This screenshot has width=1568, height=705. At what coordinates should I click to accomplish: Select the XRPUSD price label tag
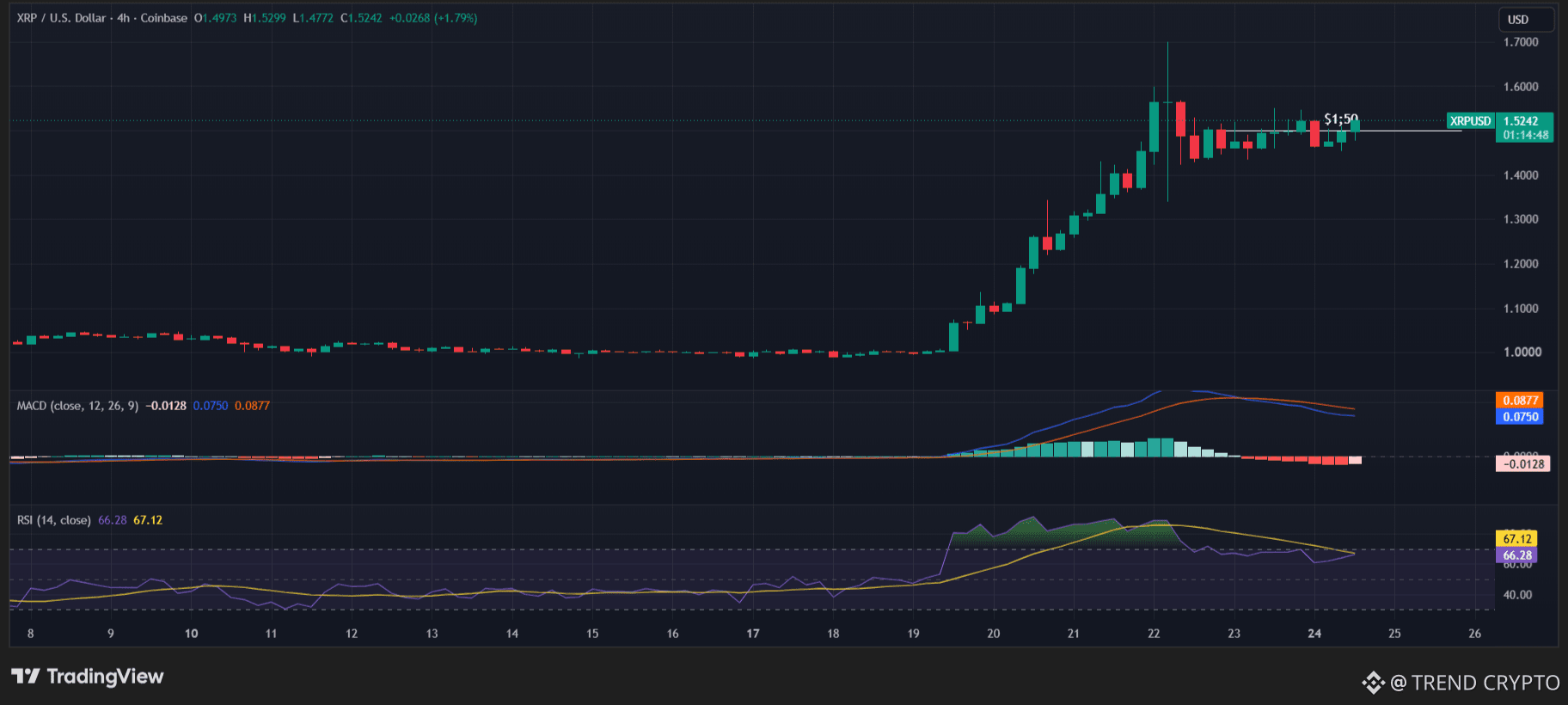[1471, 121]
